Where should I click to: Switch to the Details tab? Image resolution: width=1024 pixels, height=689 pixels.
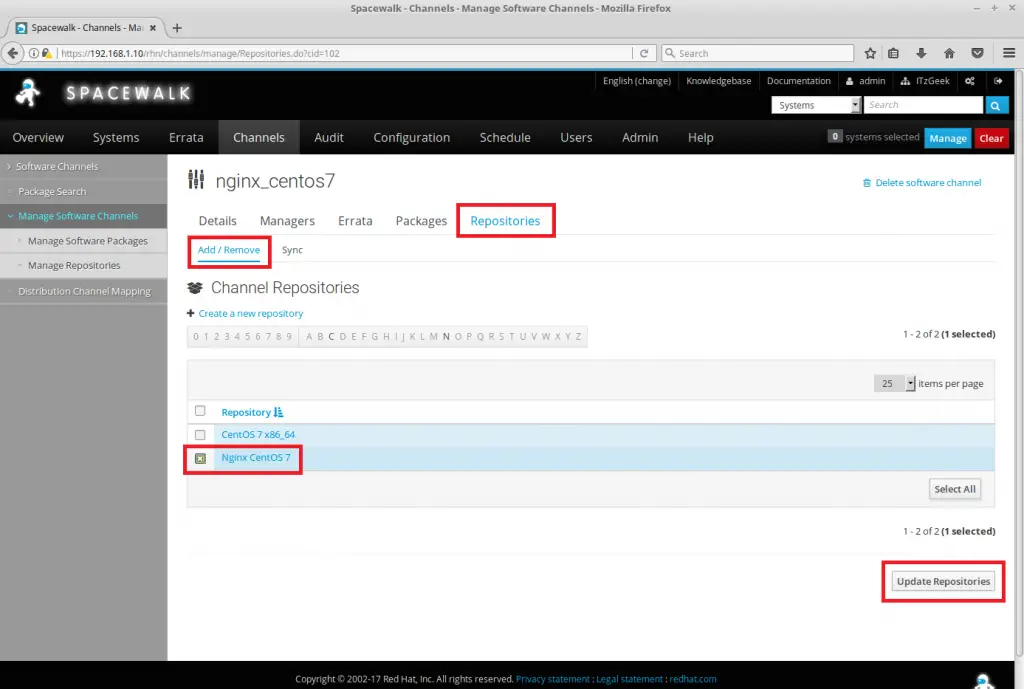click(x=217, y=221)
